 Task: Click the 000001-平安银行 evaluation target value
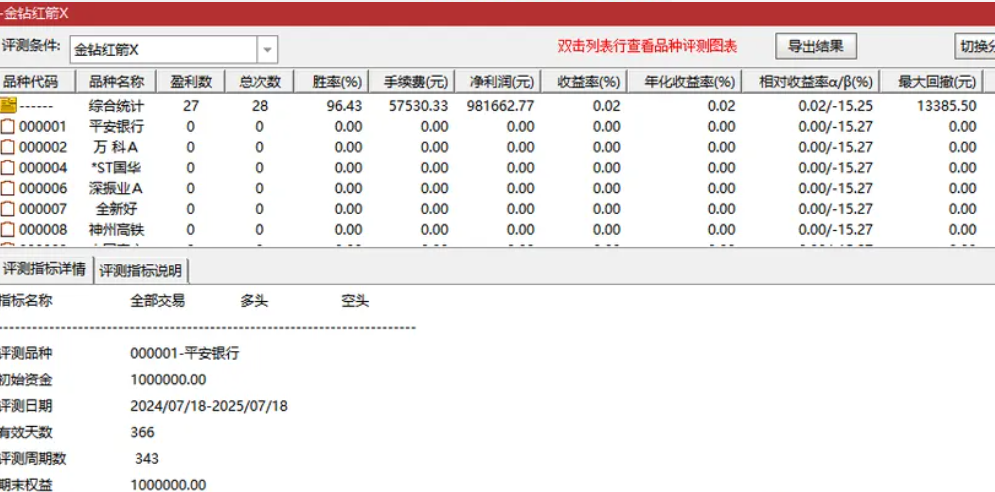185,354
